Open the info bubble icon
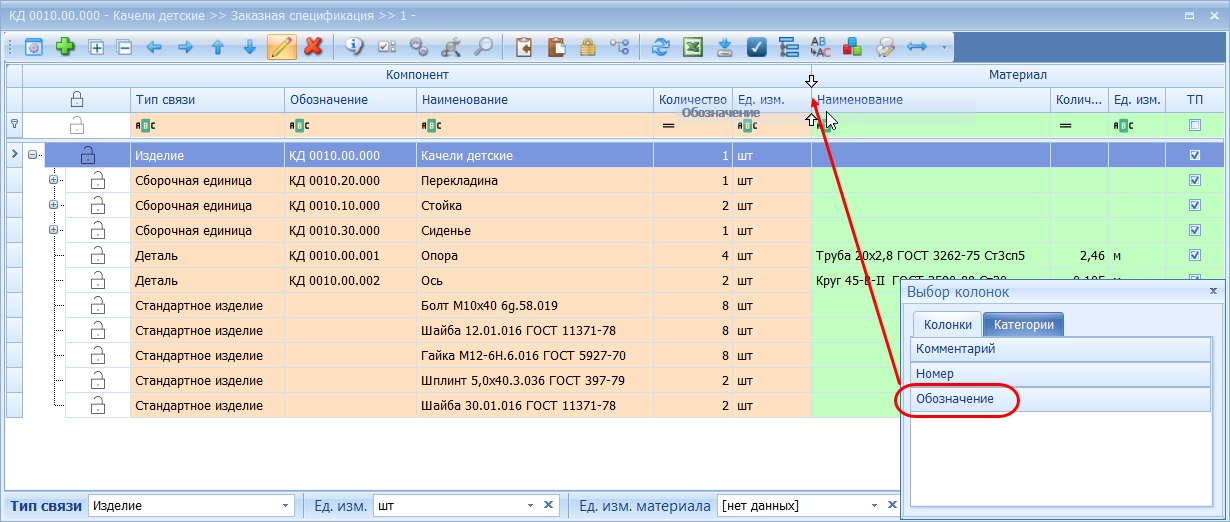Viewport: 1230px width, 522px height. point(354,46)
